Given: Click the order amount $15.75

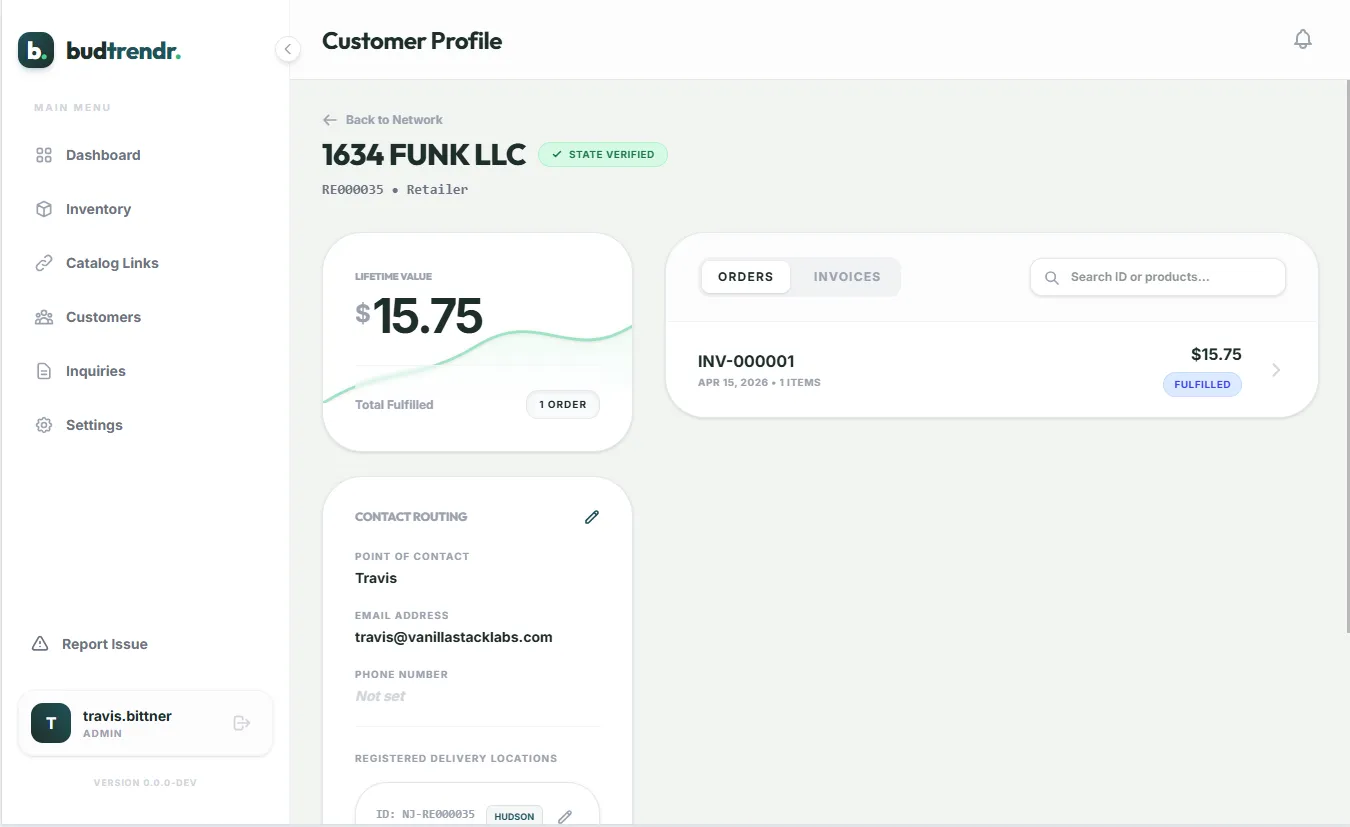Looking at the screenshot, I should coord(1216,354).
